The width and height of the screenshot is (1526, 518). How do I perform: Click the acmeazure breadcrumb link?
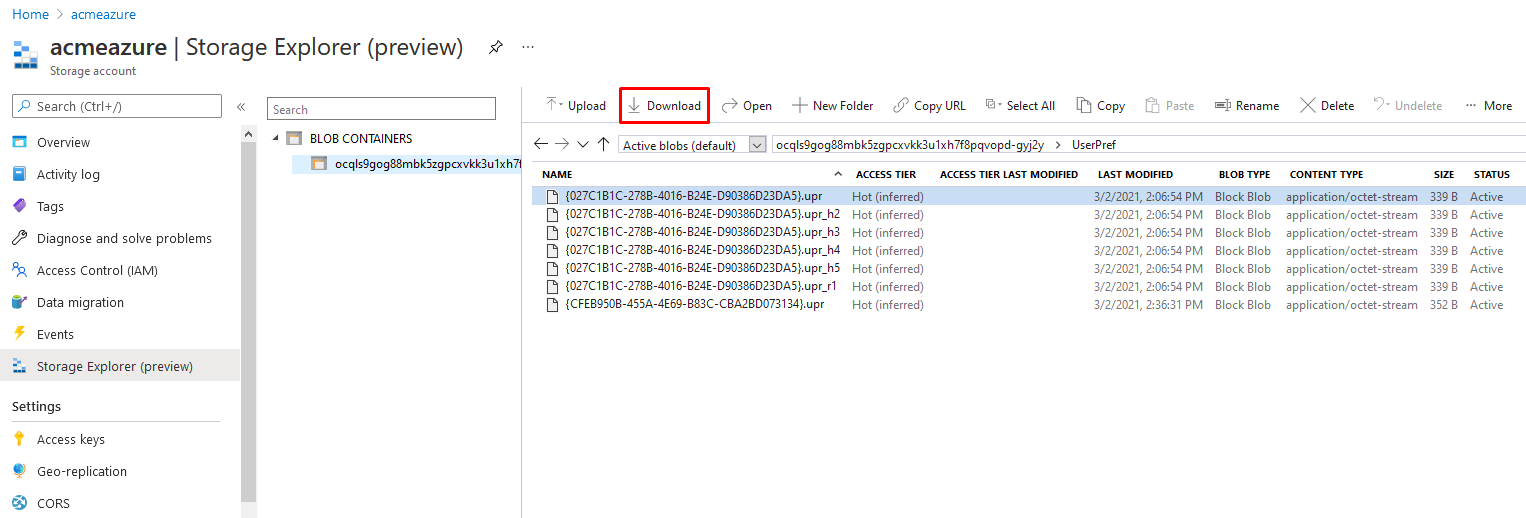[103, 14]
